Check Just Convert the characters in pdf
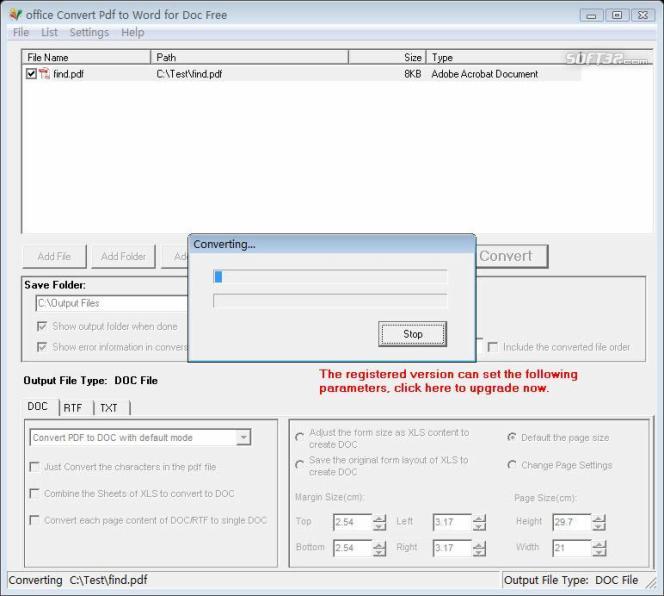Screen dimensions: 664x596 (34, 466)
